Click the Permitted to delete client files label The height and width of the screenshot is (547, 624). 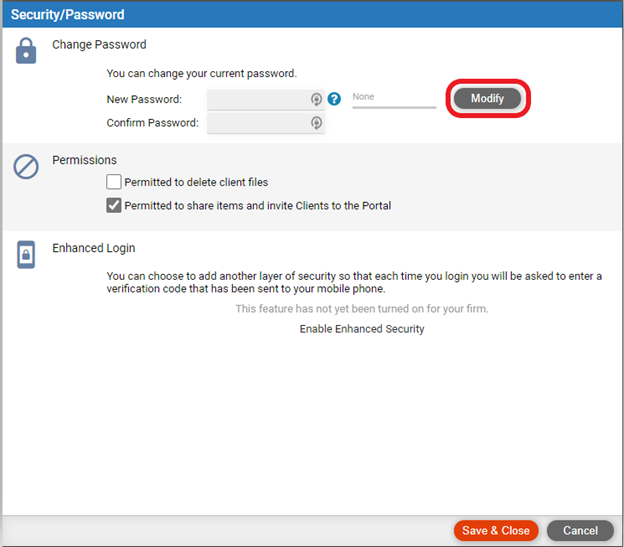[x=196, y=182]
